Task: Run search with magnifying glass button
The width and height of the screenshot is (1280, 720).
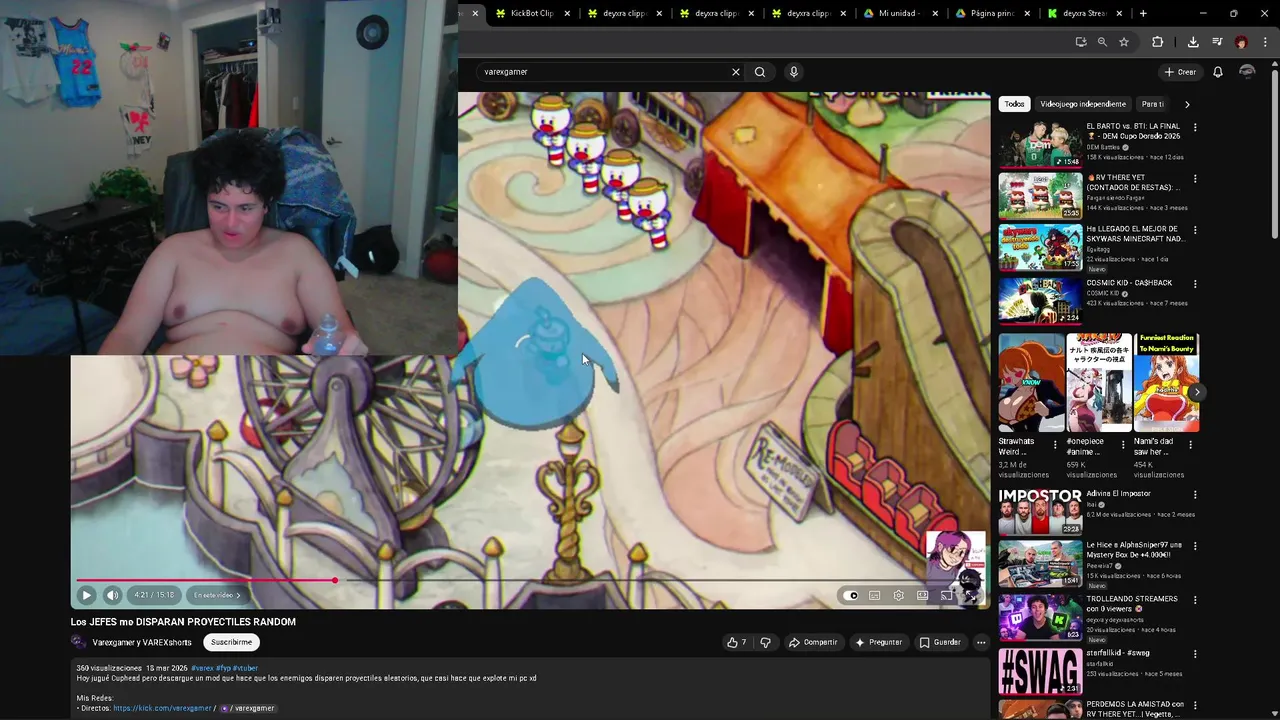Action: coord(760,72)
